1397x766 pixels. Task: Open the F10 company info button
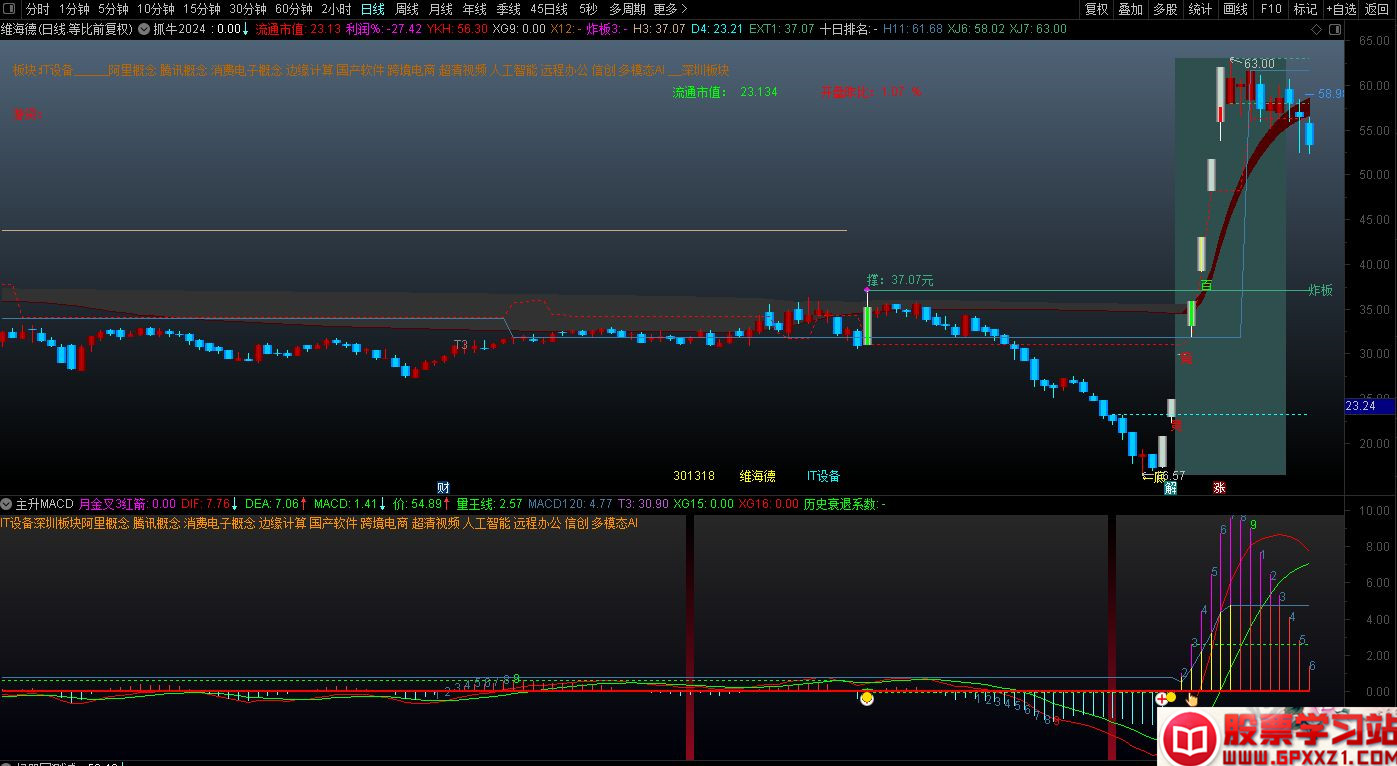pyautogui.click(x=1270, y=9)
